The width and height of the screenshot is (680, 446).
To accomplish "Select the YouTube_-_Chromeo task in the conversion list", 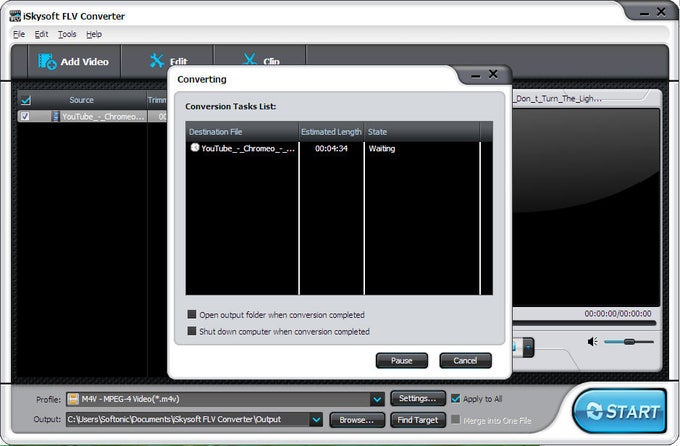I will (333, 148).
